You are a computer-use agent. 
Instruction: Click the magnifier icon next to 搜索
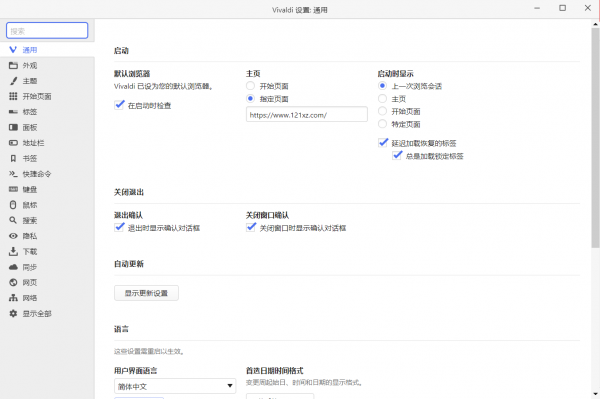coord(13,220)
